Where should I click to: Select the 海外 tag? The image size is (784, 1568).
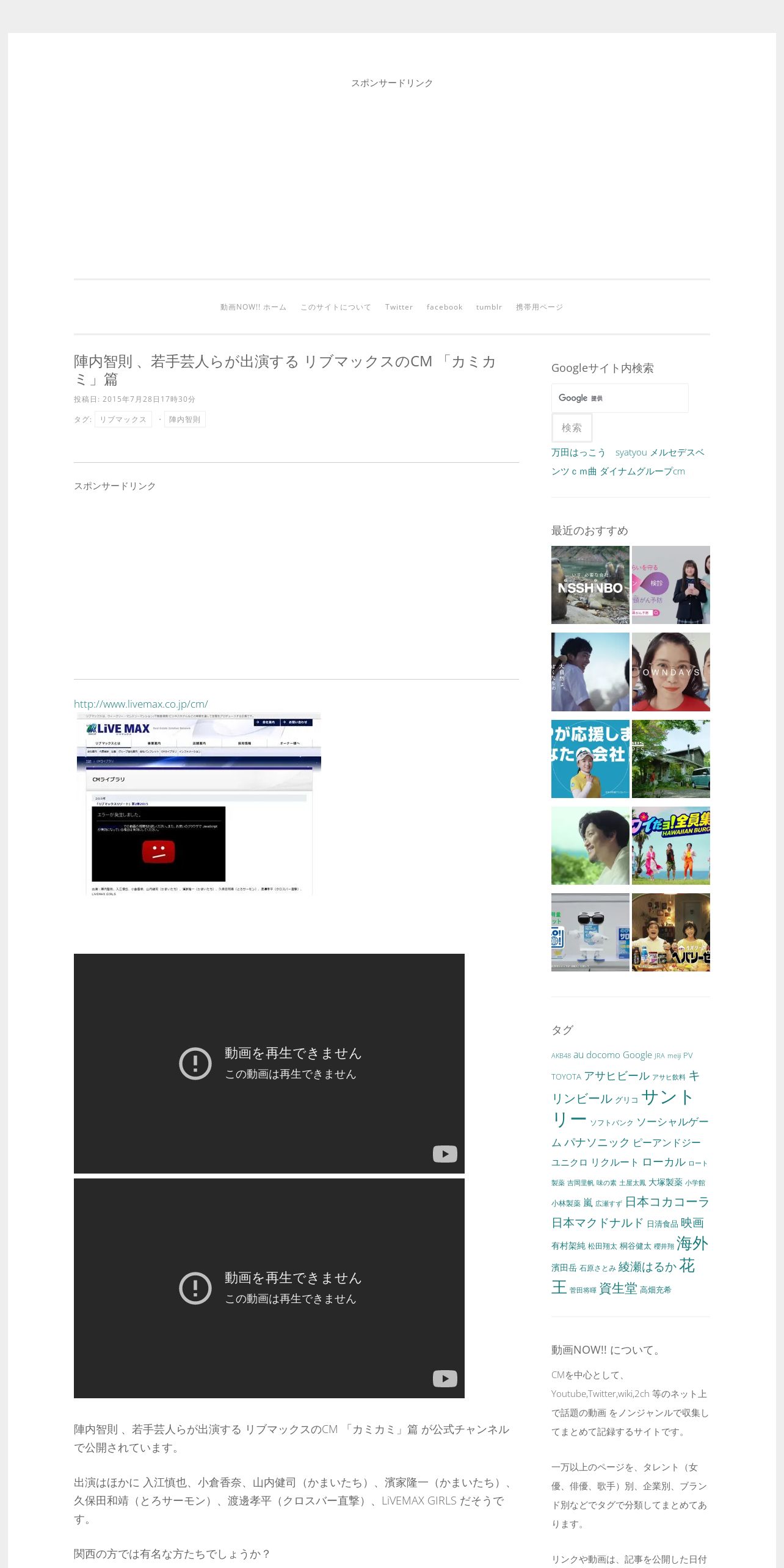[x=692, y=1244]
